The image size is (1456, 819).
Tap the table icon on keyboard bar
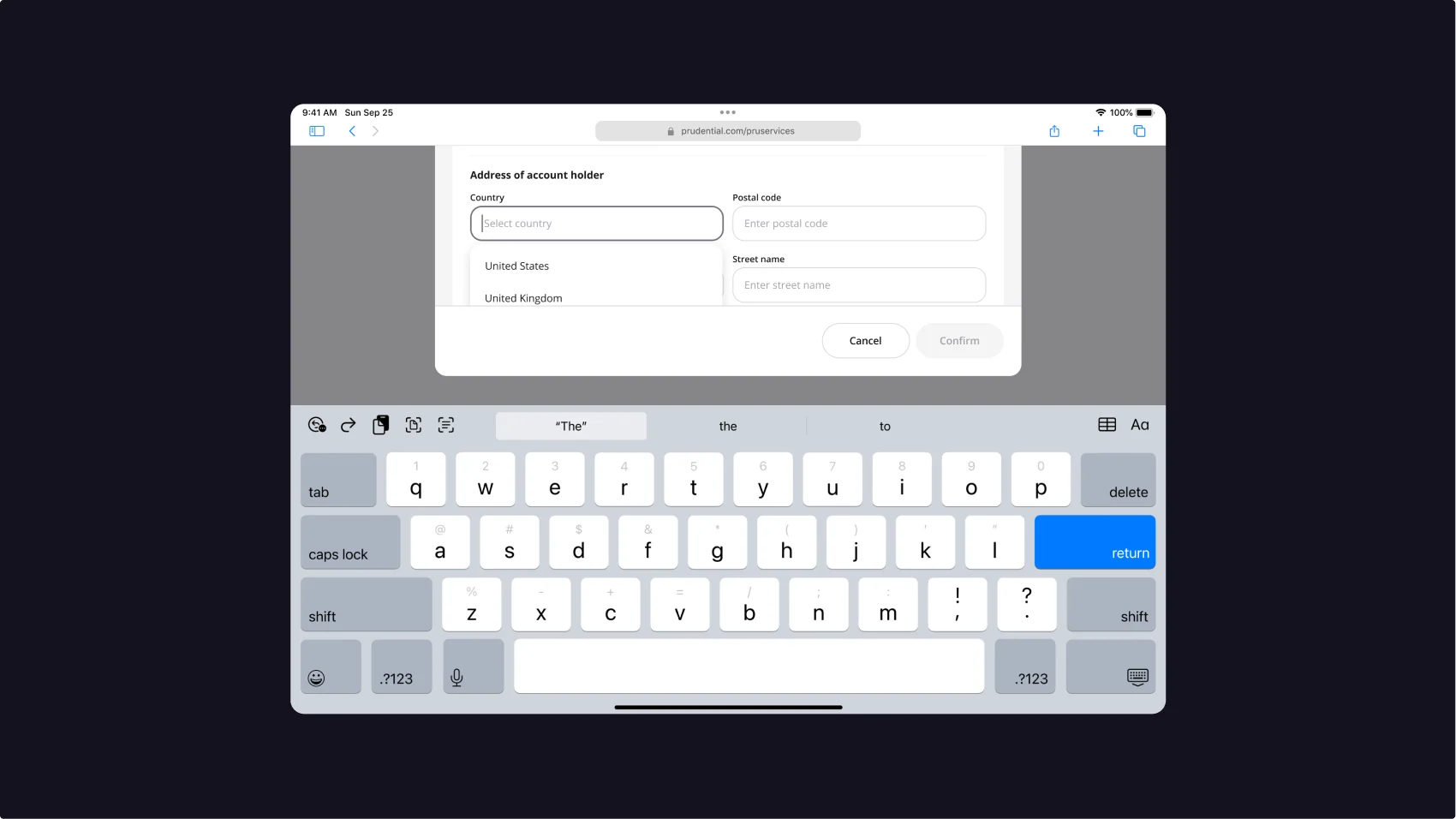tap(1107, 425)
